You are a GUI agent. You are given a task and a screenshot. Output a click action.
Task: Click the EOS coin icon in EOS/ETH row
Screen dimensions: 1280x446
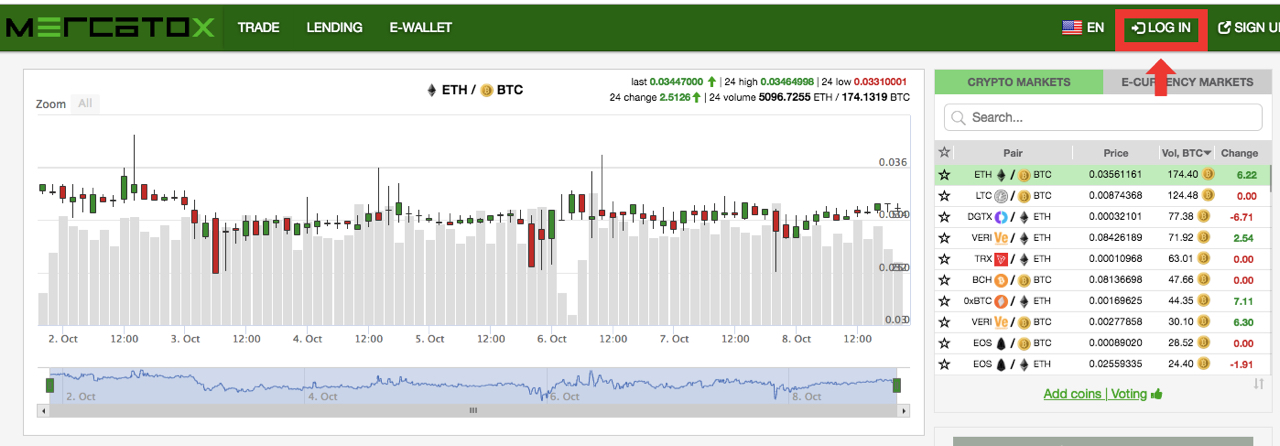[1001, 363]
